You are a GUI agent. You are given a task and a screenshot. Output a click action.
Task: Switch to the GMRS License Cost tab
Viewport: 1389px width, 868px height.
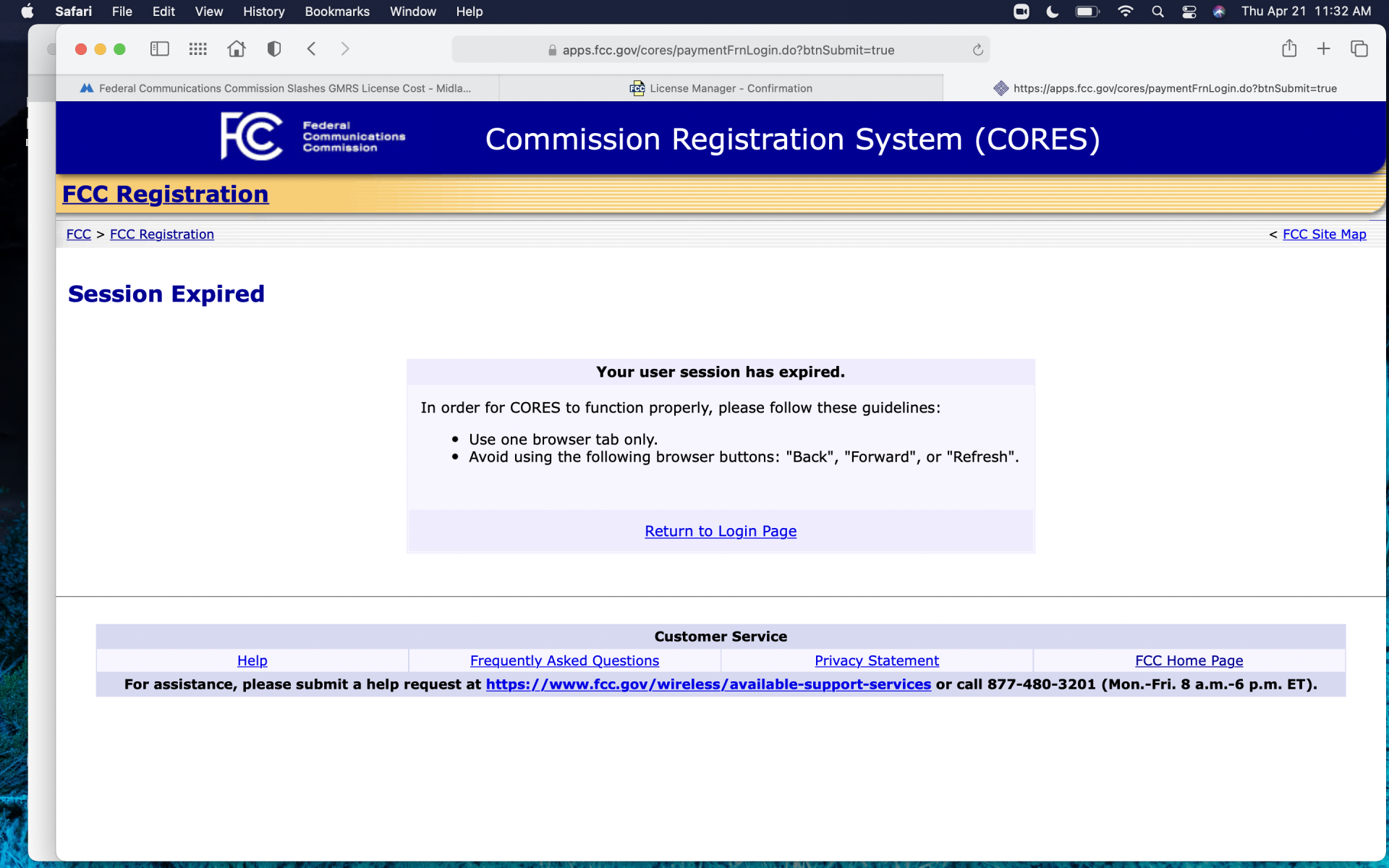pos(277,88)
